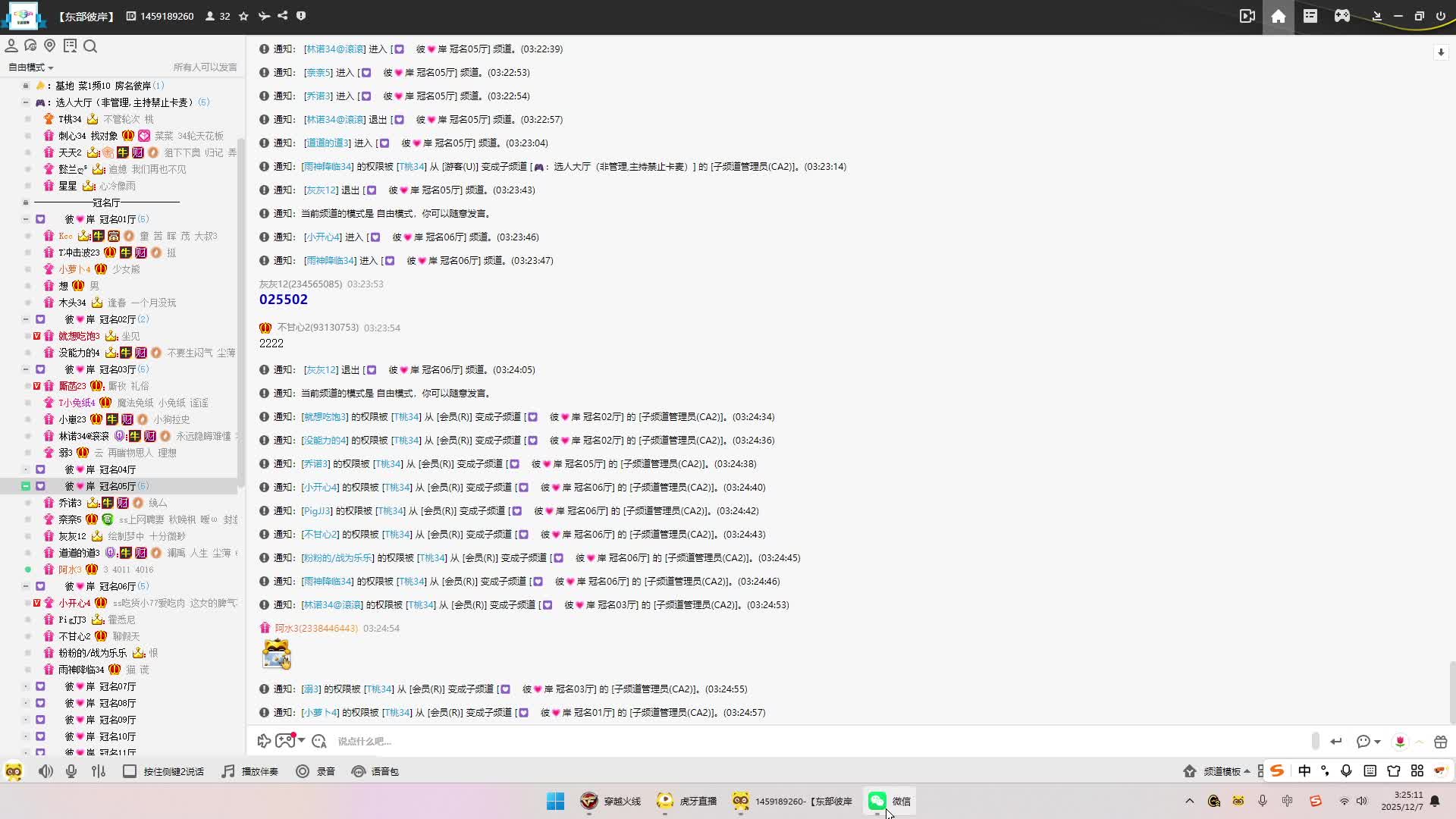The width and height of the screenshot is (1456, 819).
Task: Open the game controller icon at the top right
Action: (1341, 16)
